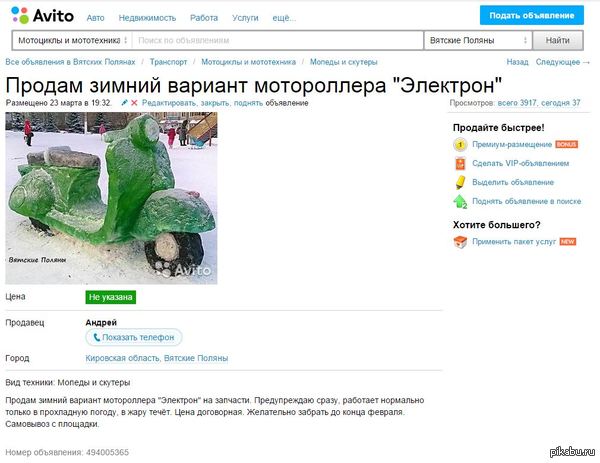Click the pencil edit icon
Screen dimensions: 600x463
124,103
